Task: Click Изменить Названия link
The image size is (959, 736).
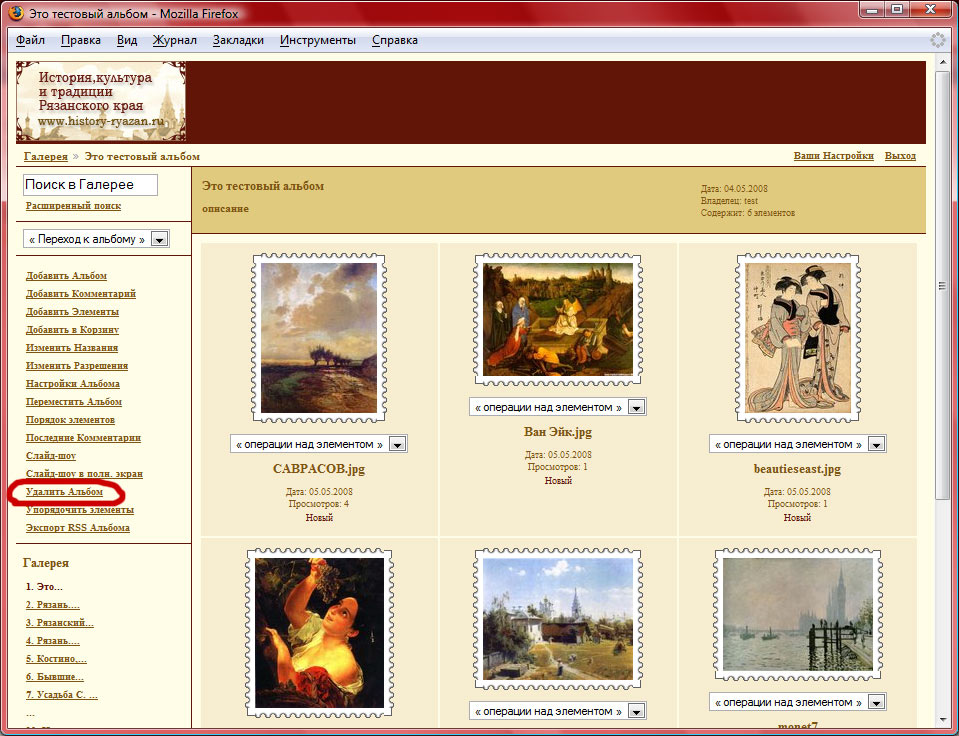Action: tap(72, 348)
